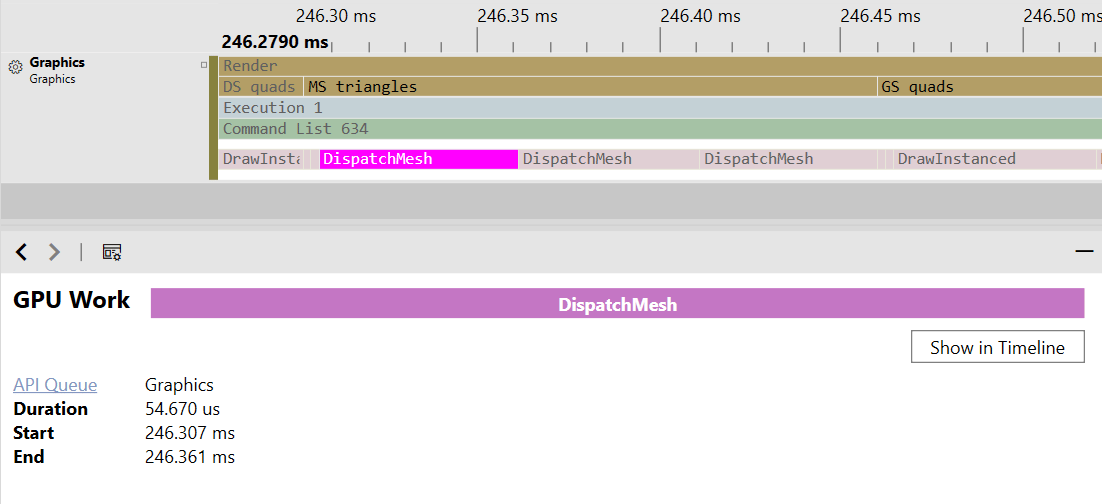
Task: Click the bold Graphics row title
Action: coord(57,63)
